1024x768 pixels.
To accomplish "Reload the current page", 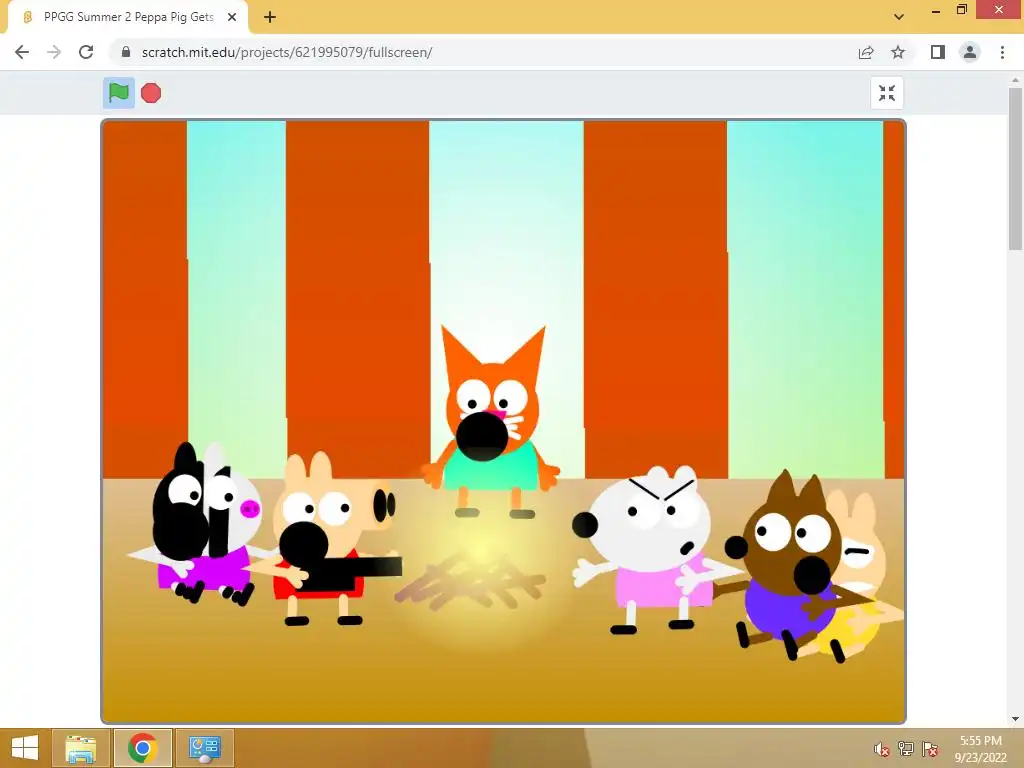I will (86, 52).
